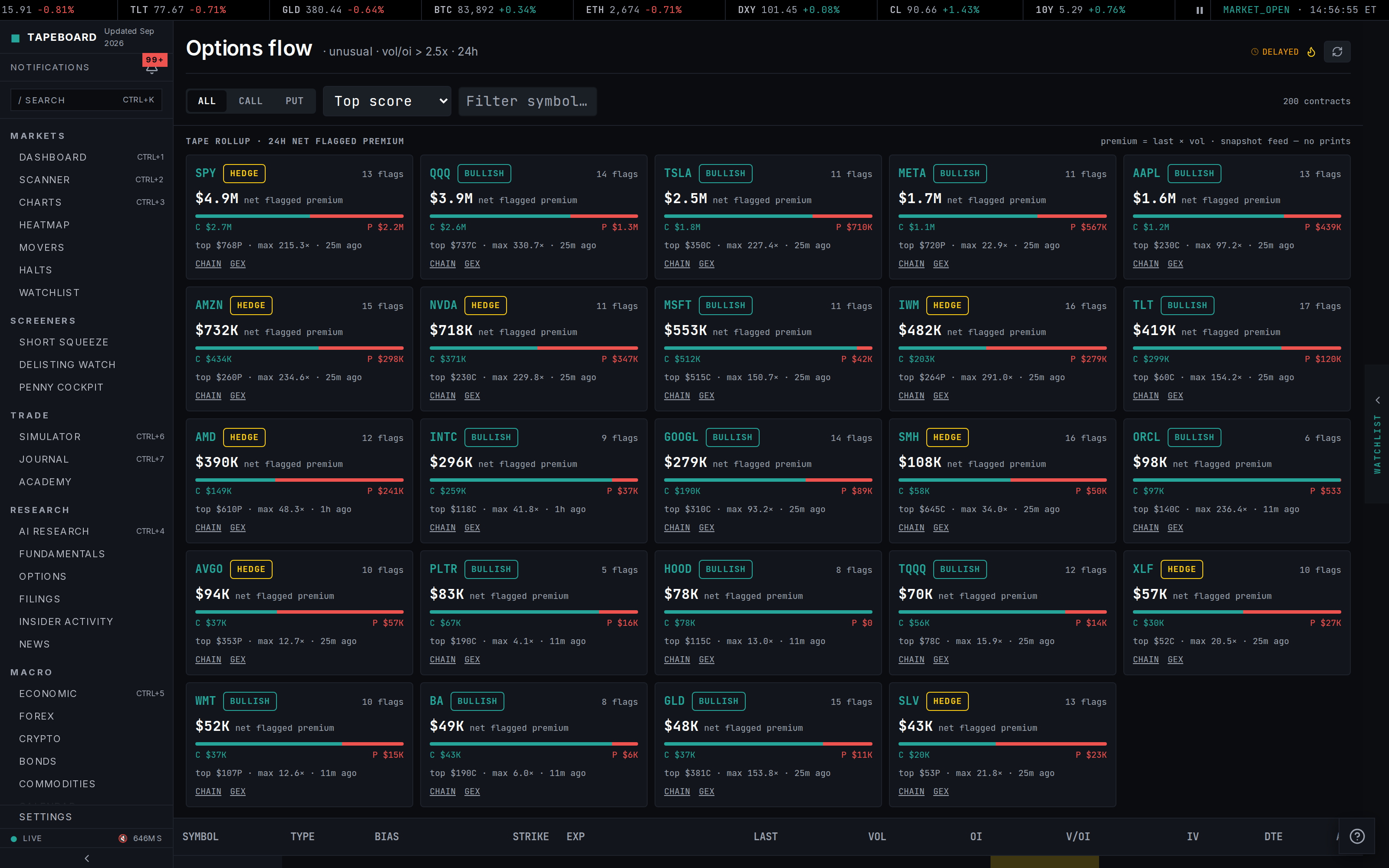Open the help question-mark icon
Viewport: 1389px width, 868px height.
point(1357,836)
